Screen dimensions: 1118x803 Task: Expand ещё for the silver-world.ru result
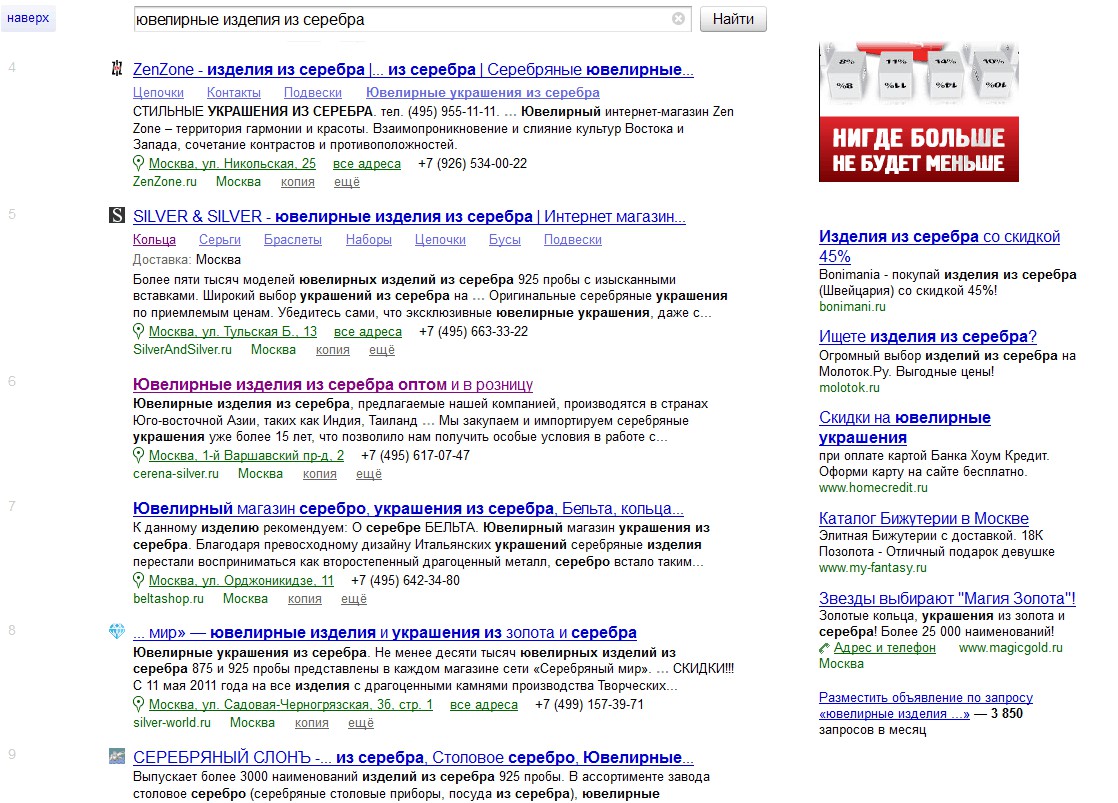[361, 723]
